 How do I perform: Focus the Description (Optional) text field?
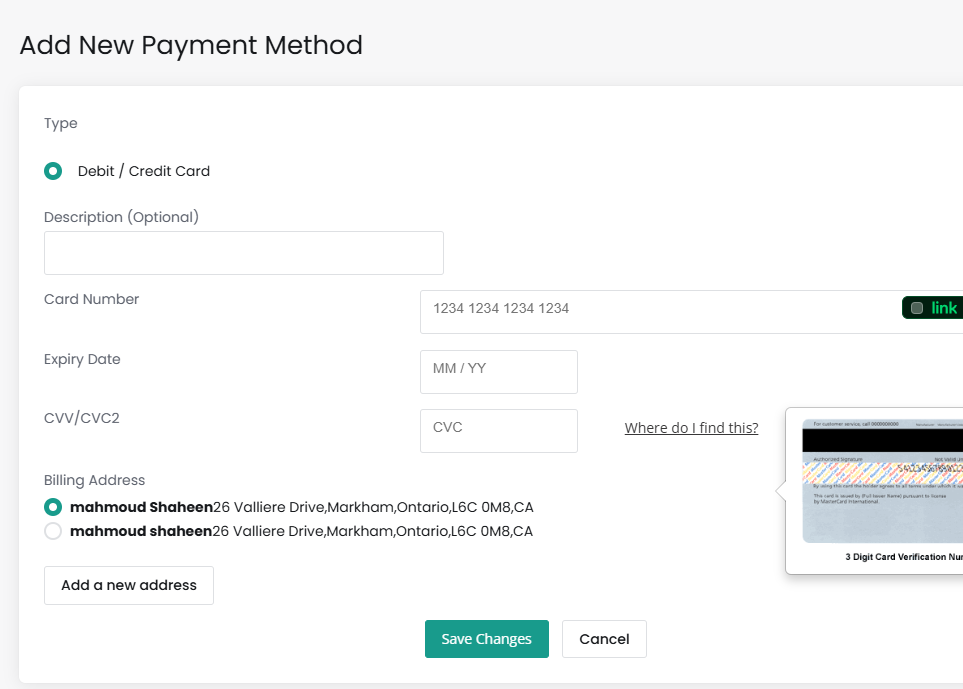tap(243, 253)
